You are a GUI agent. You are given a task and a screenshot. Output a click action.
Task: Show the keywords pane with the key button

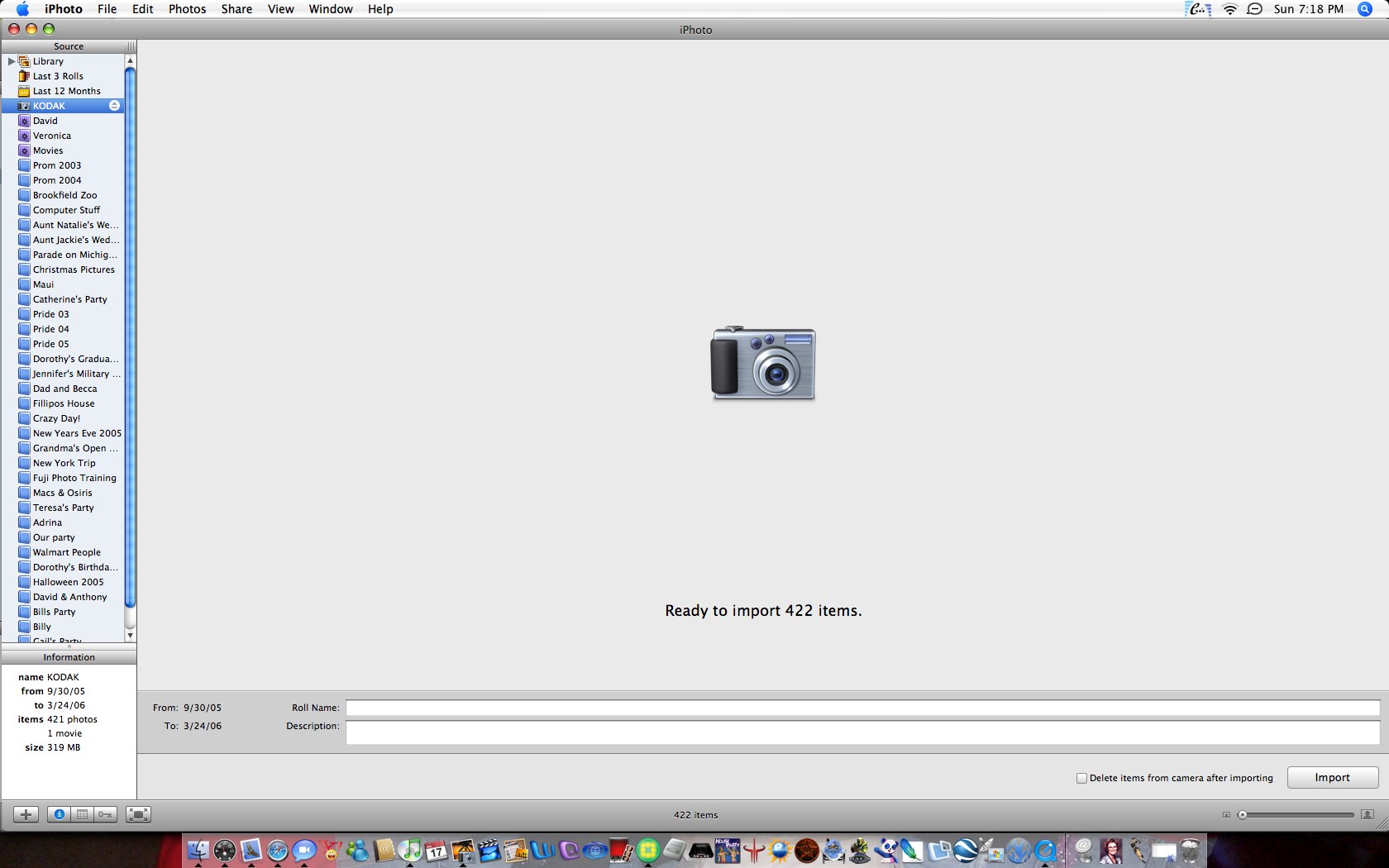pyautogui.click(x=105, y=814)
